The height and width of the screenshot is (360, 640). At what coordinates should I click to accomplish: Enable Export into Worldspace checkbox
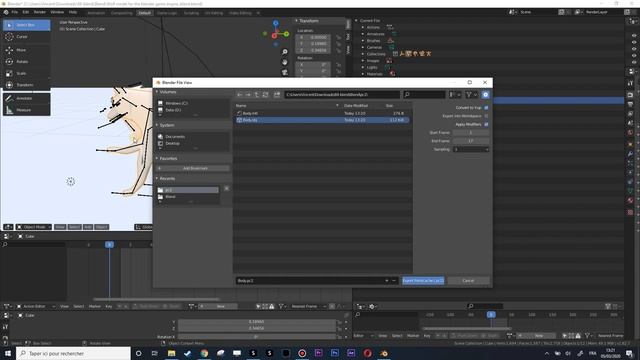tap(486, 116)
